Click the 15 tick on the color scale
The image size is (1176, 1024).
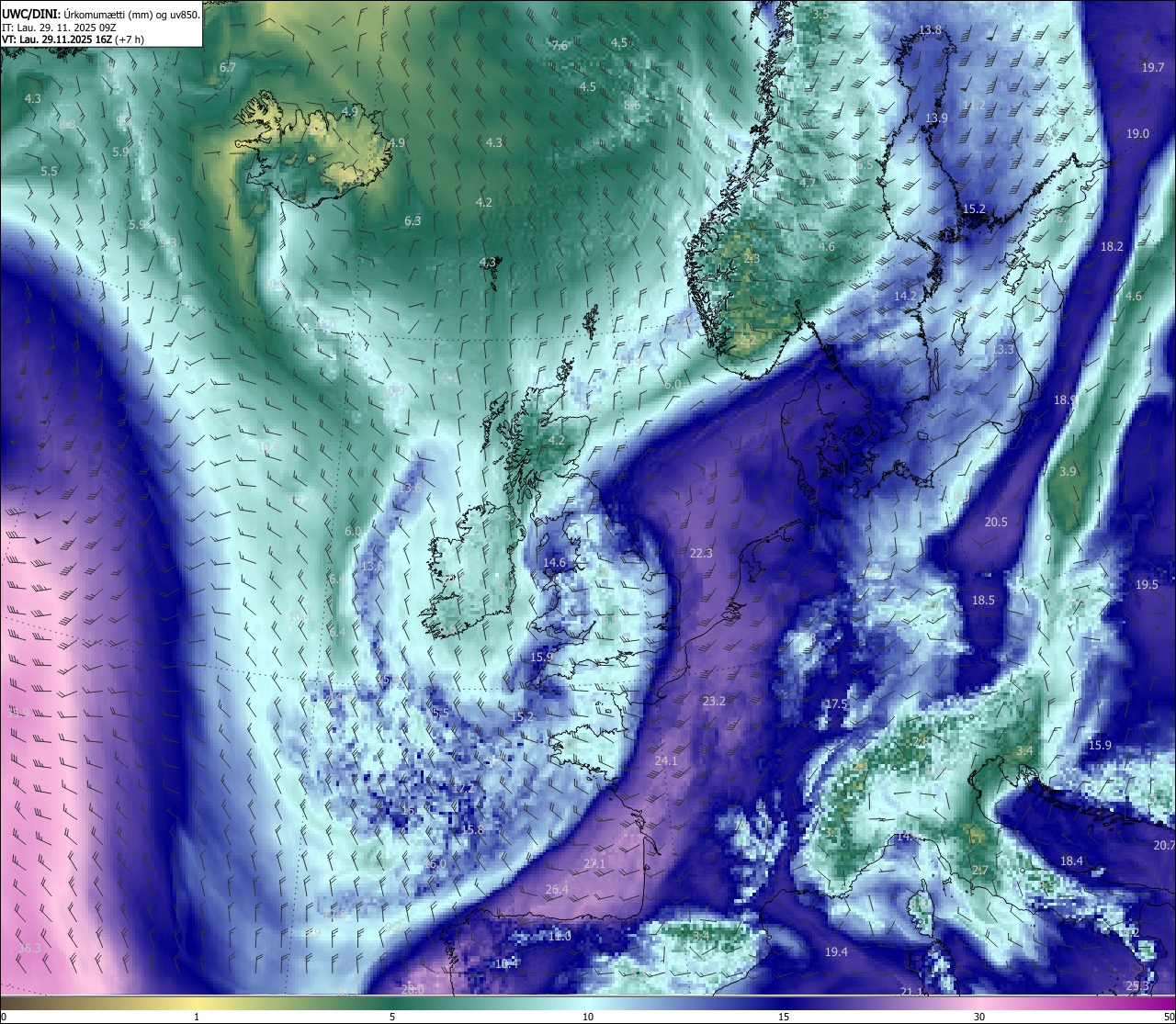[784, 1017]
